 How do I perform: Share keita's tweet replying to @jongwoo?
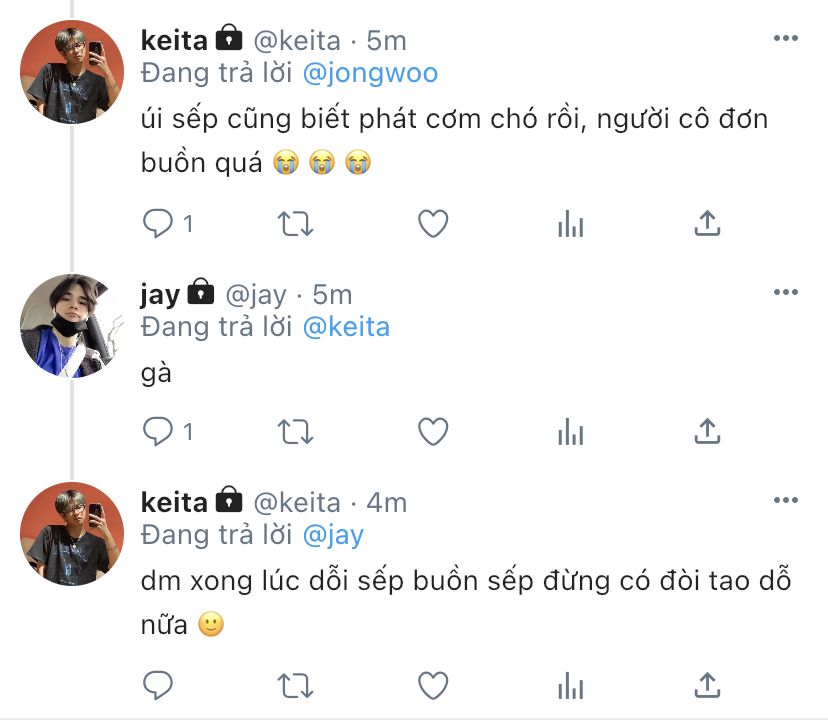coord(707,223)
